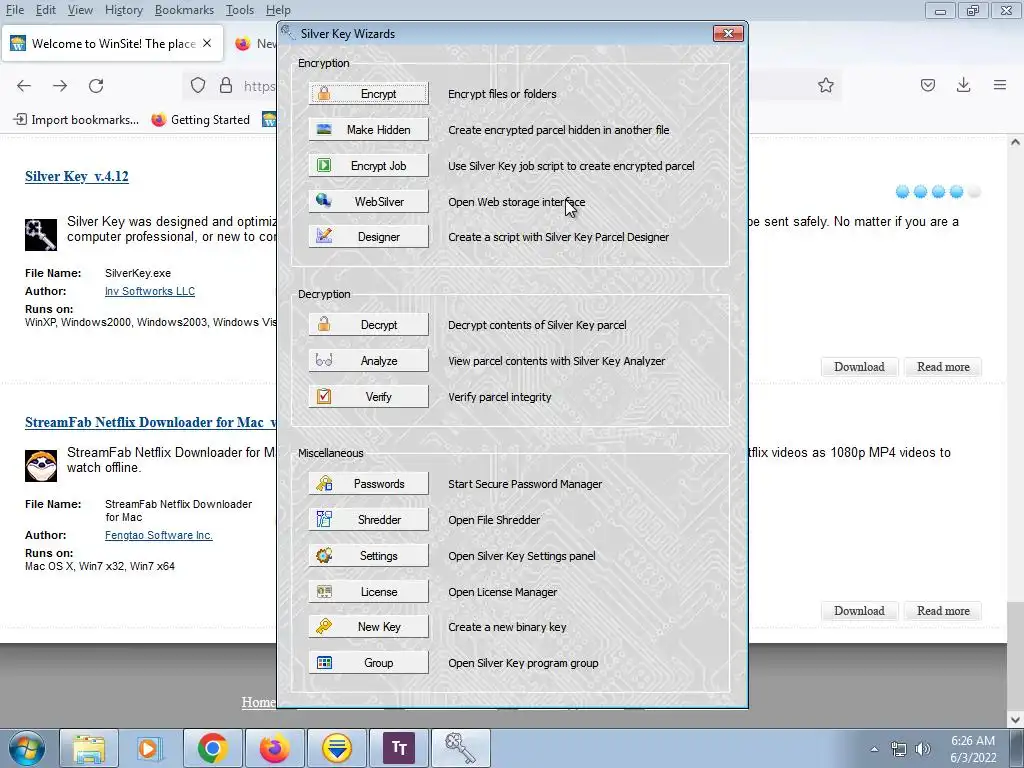Open the Silver Key v.4.12 link
Image resolution: width=1024 pixels, height=768 pixels.
pyautogui.click(x=77, y=176)
